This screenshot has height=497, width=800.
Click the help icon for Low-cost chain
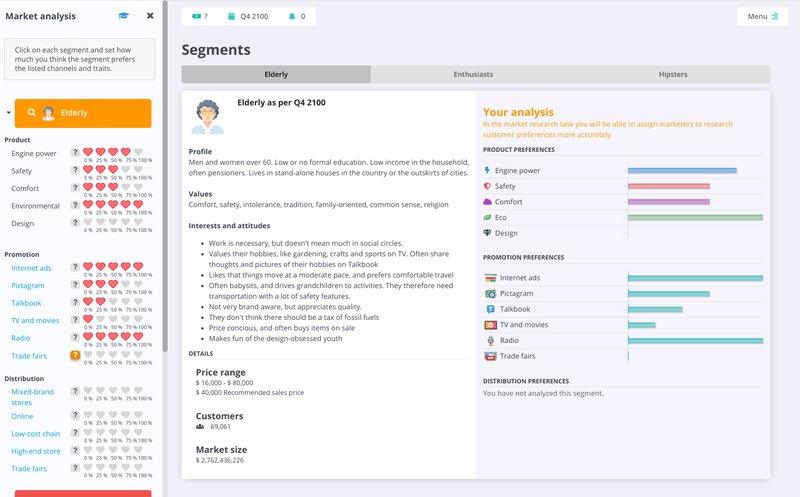point(75,433)
